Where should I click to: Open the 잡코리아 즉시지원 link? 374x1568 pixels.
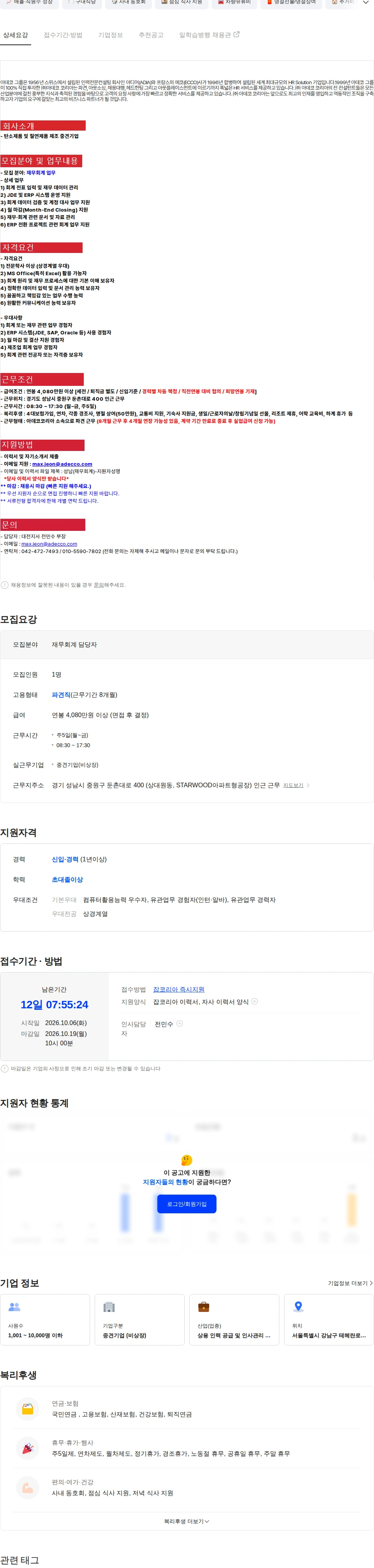179,990
